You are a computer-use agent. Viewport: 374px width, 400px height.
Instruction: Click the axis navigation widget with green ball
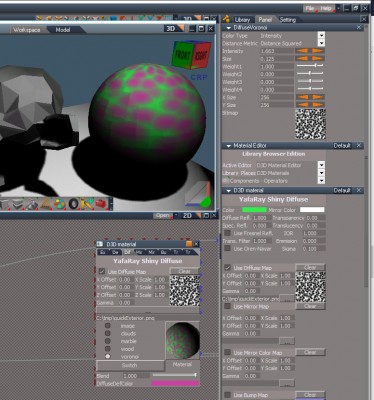pos(198,195)
